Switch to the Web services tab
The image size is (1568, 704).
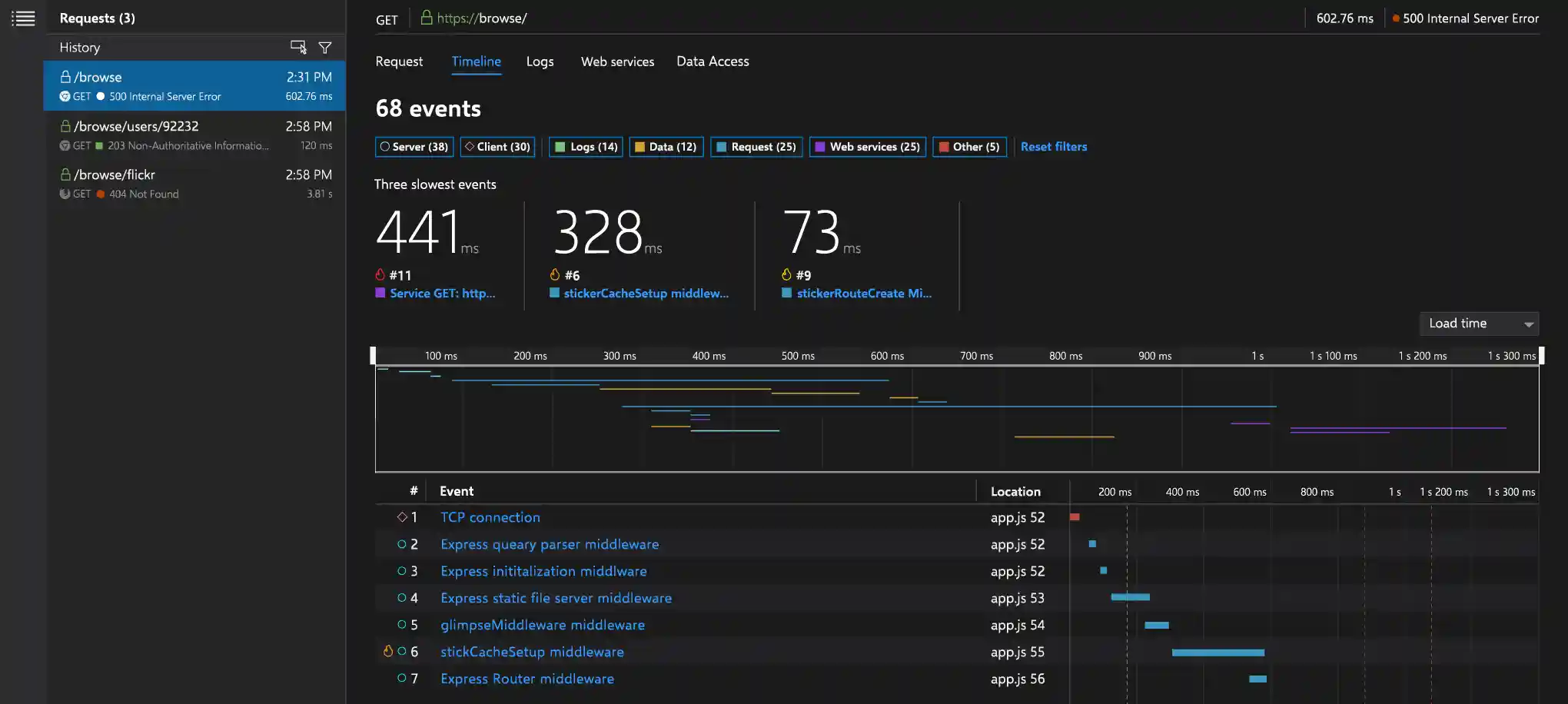617,61
